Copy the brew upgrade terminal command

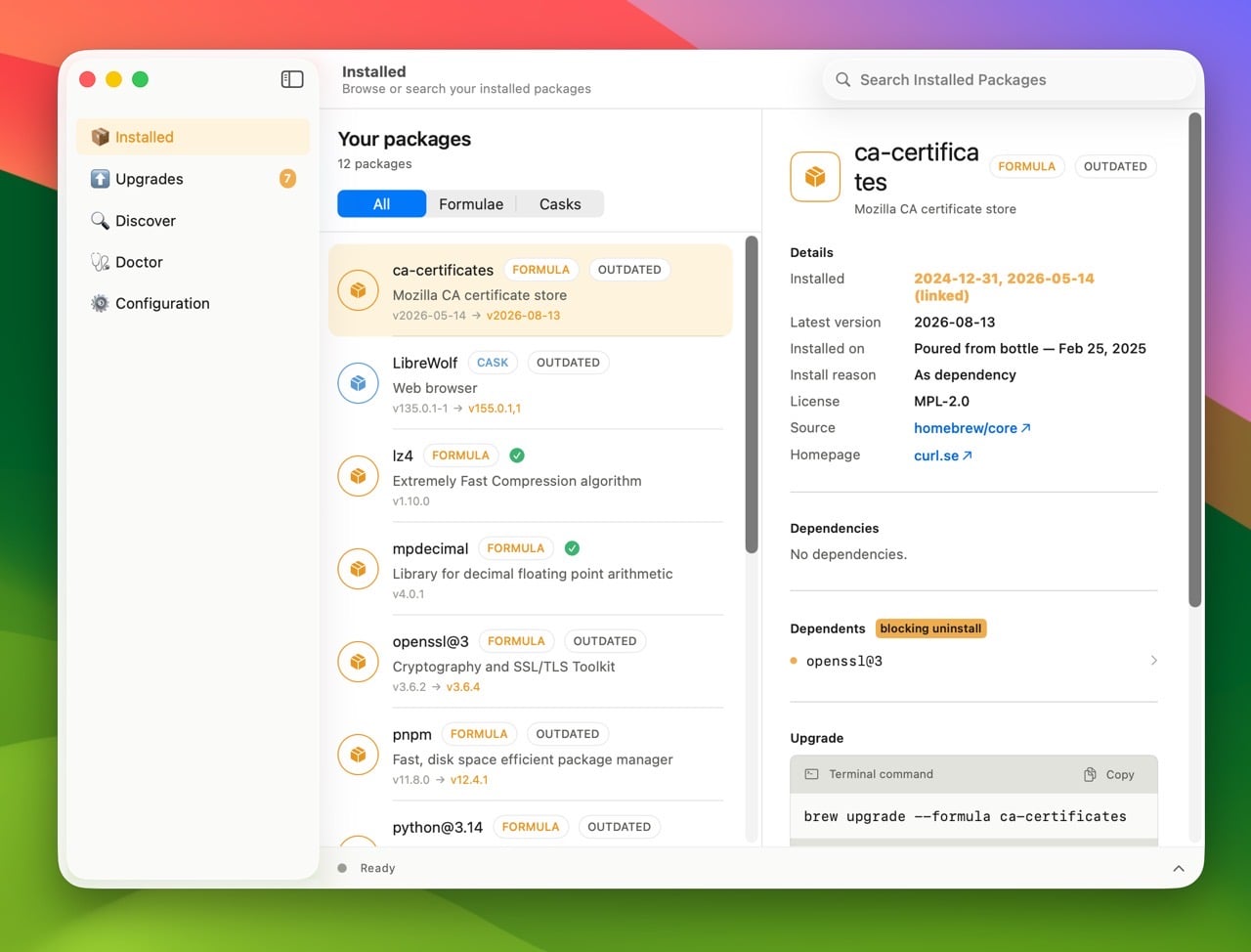point(1109,774)
